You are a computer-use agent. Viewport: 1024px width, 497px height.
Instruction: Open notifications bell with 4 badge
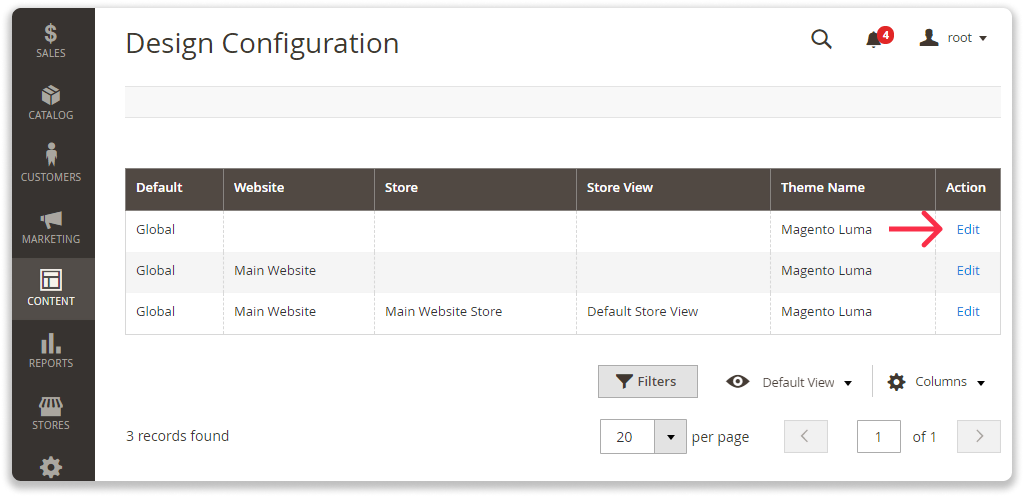click(875, 39)
